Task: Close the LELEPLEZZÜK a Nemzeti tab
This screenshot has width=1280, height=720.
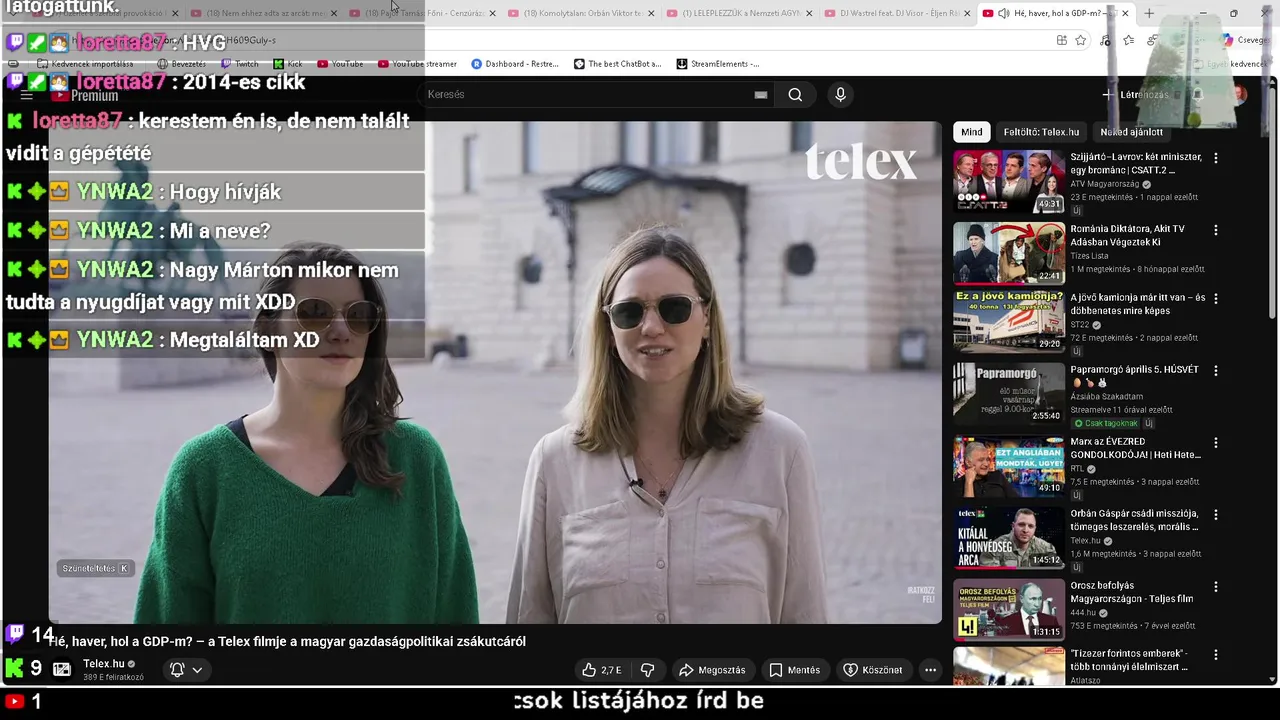Action: (809, 13)
